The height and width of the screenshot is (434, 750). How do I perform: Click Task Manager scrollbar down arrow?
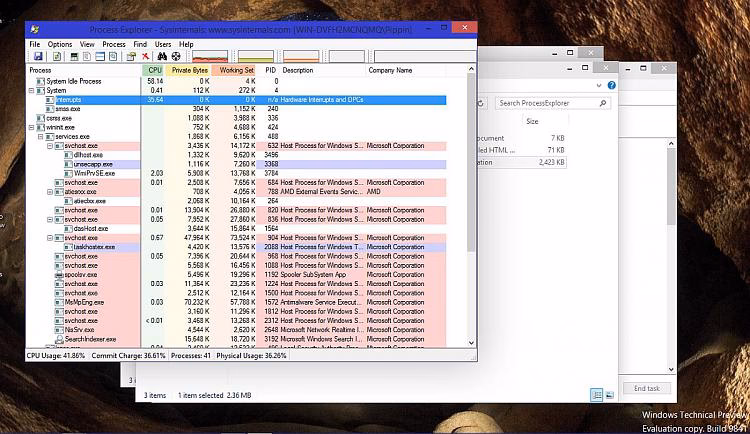click(671, 369)
